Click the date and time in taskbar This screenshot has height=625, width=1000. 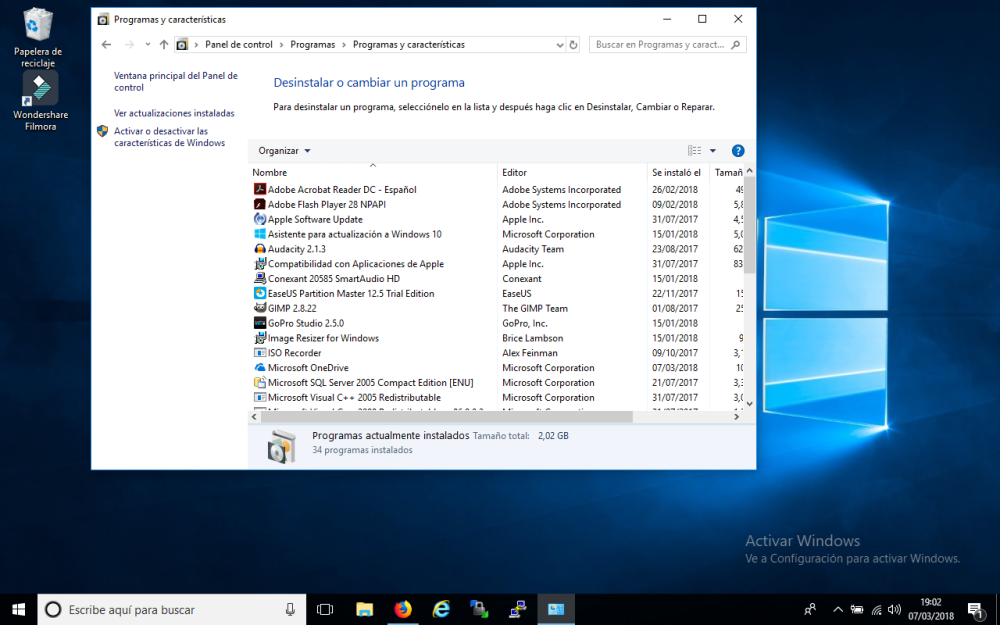[x=931, y=610]
